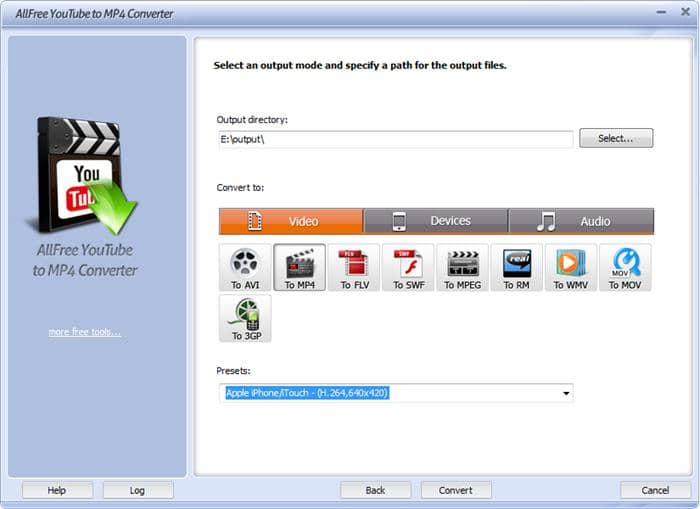Expand the Presets dropdown list
Screen dimensions: 700x509
click(x=567, y=393)
